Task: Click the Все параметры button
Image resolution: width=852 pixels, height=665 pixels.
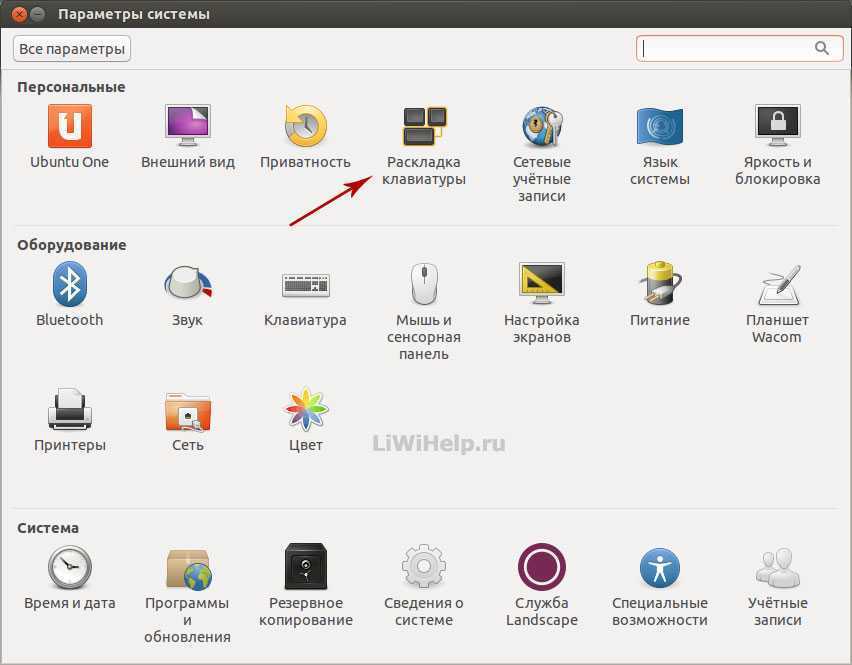Action: (72, 48)
